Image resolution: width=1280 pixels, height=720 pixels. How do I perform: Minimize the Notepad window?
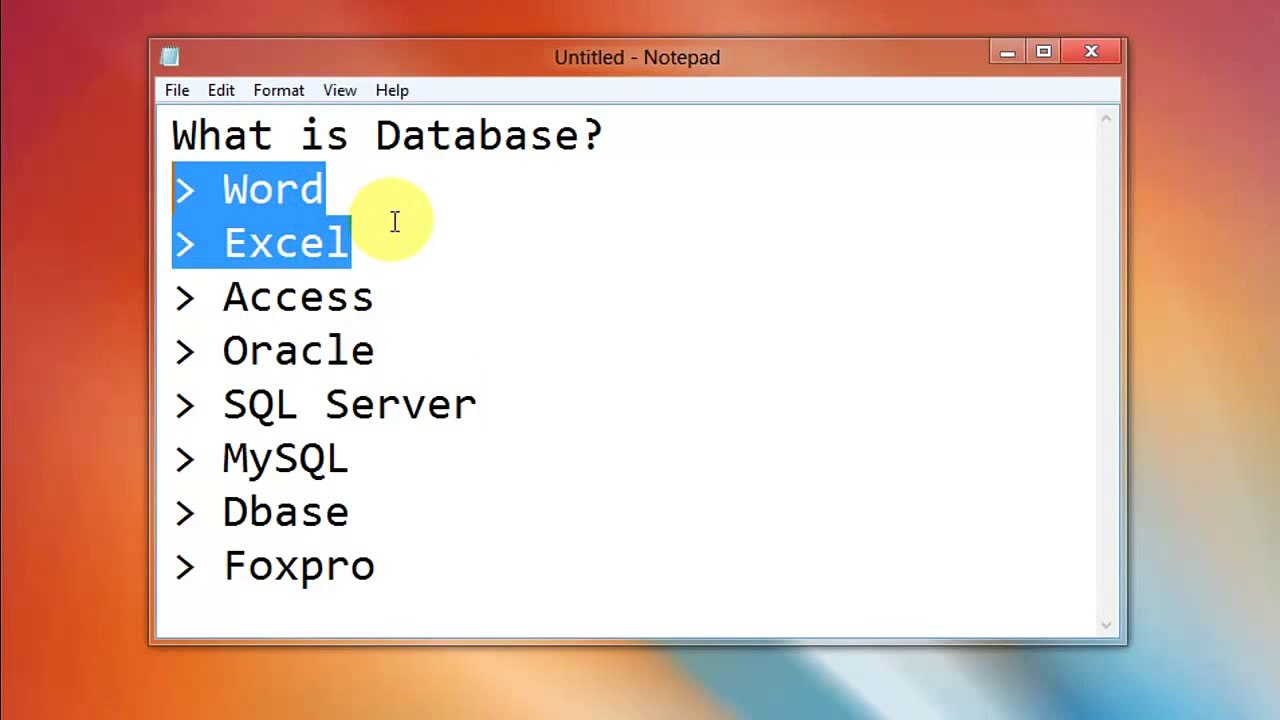tap(1008, 52)
